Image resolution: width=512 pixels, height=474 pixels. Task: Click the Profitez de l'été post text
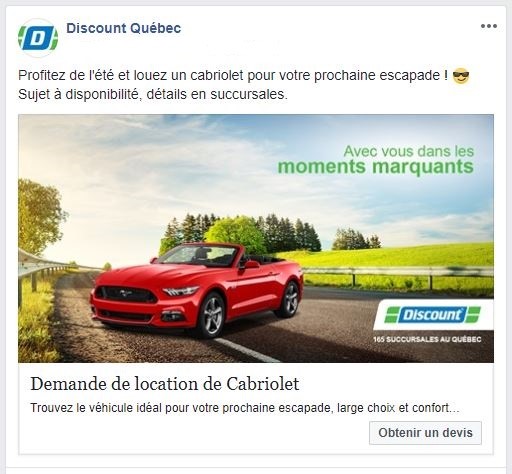(233, 75)
